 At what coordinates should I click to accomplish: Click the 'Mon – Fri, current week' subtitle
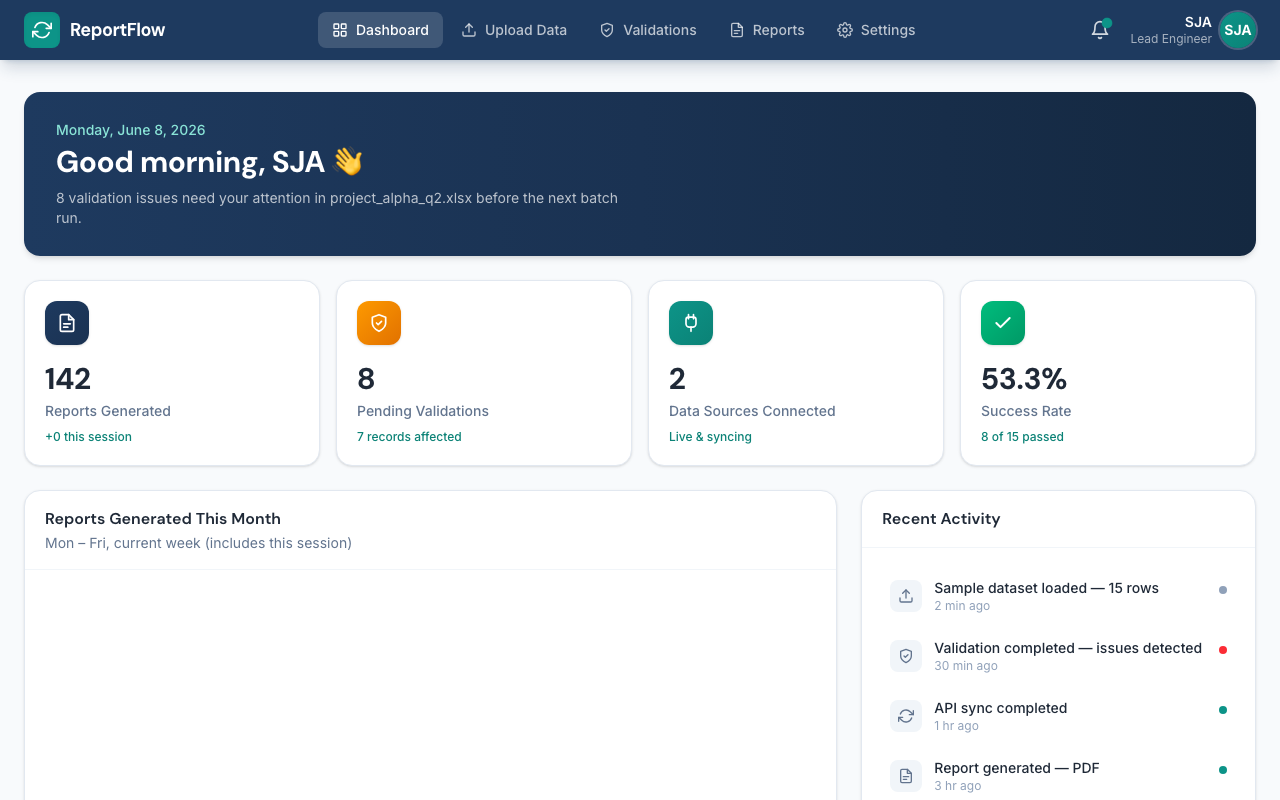(x=198, y=543)
